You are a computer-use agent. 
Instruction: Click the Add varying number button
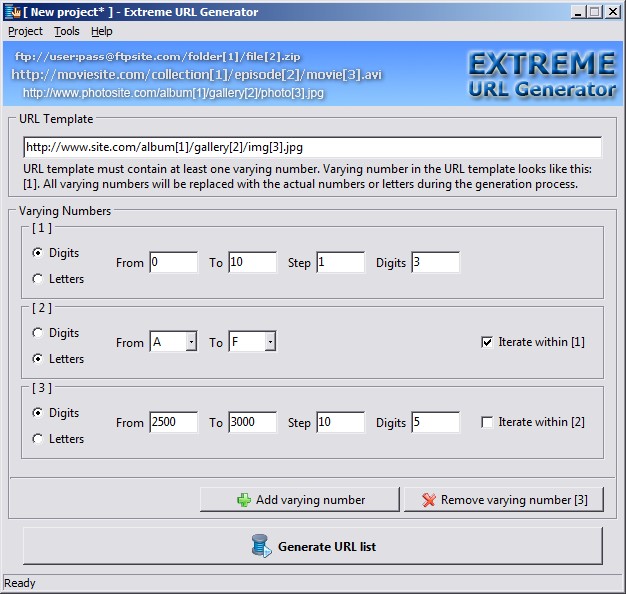coord(300,500)
